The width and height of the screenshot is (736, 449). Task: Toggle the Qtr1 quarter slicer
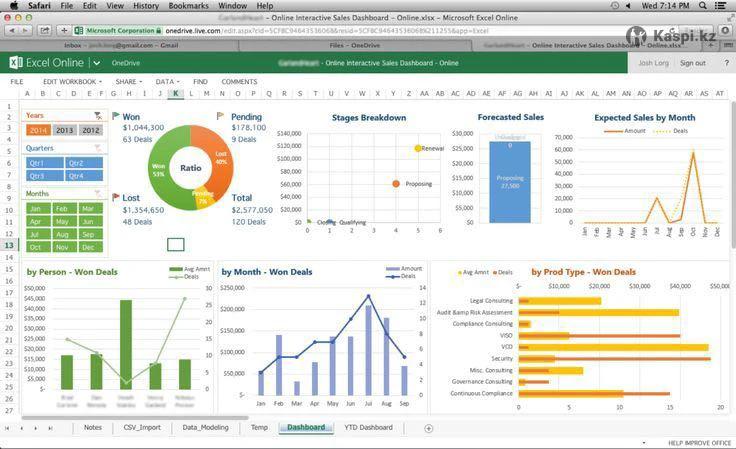[x=45, y=163]
